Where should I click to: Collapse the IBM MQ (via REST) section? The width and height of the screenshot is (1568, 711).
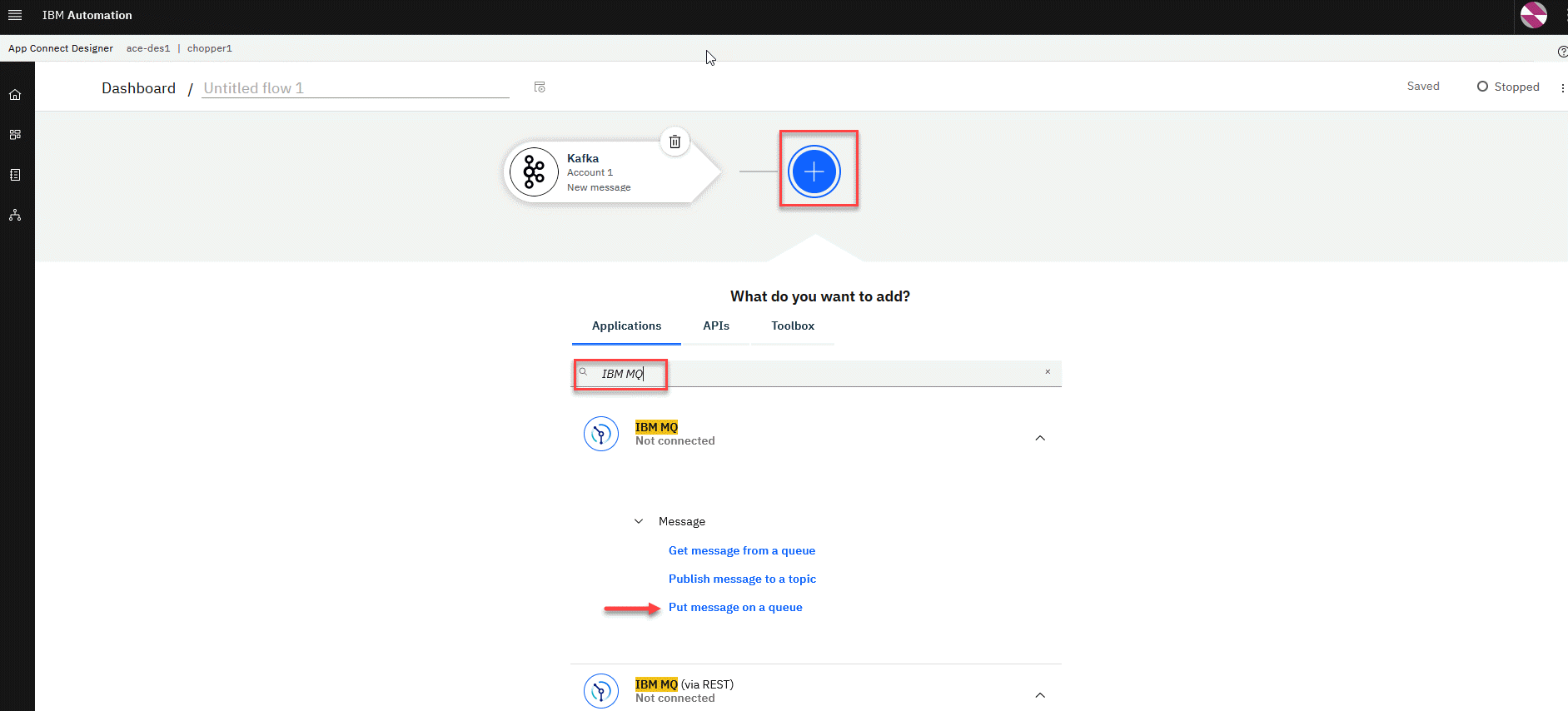pyautogui.click(x=1039, y=695)
